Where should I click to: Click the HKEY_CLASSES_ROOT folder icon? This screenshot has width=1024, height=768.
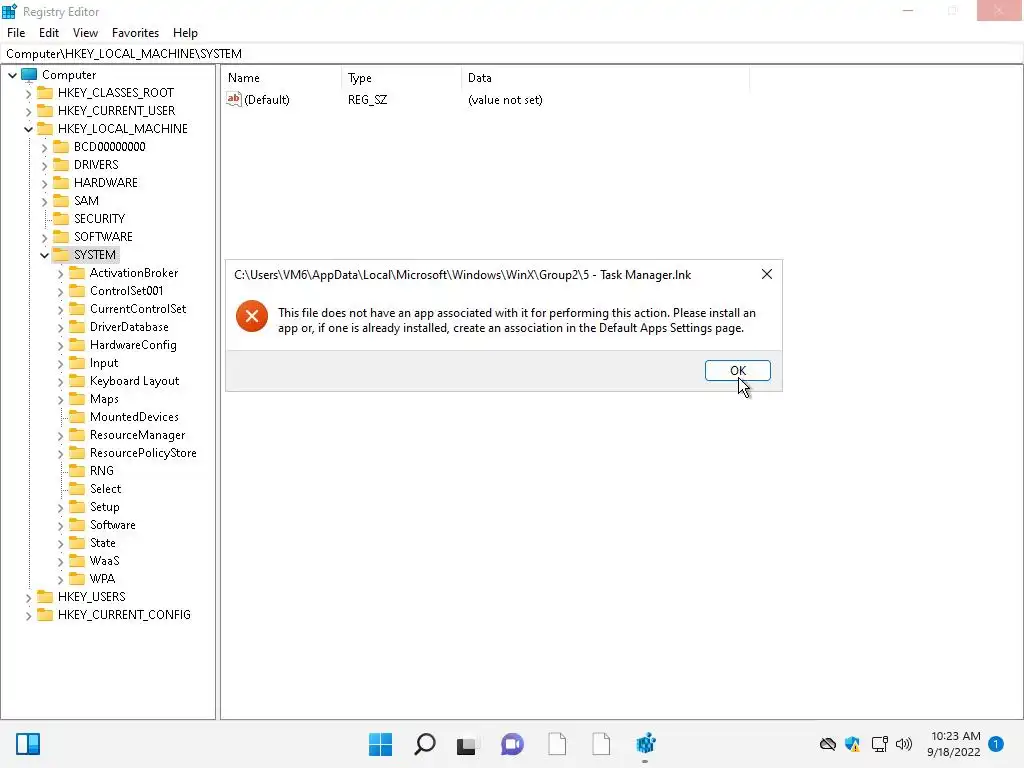[44, 93]
